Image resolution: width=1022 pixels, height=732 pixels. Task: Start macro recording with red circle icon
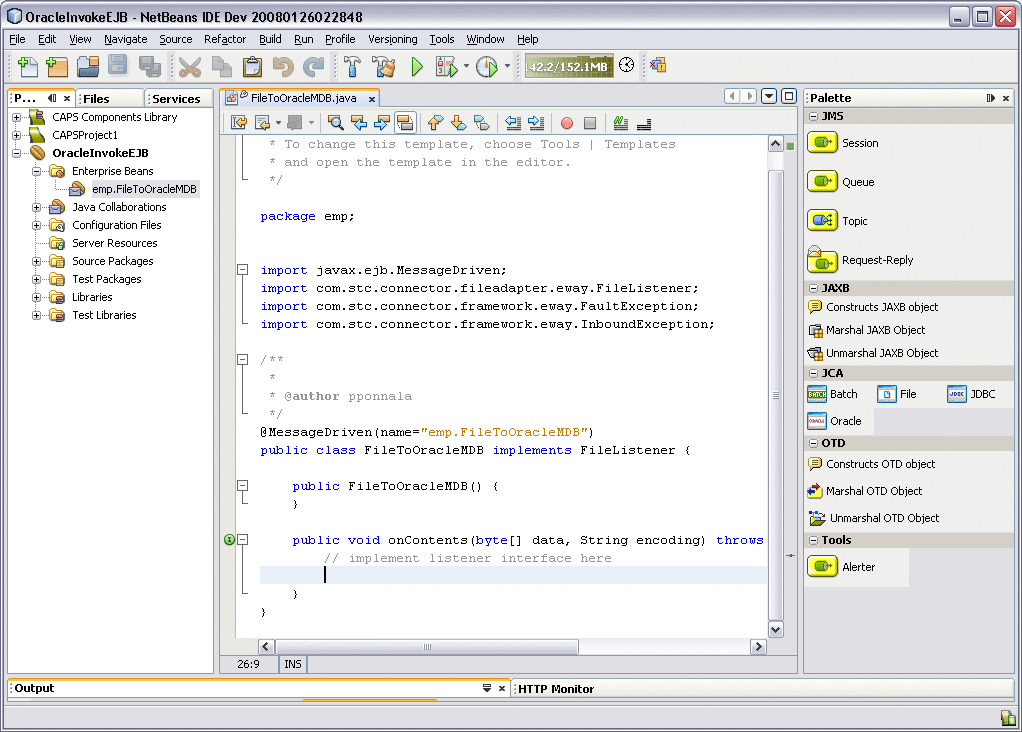(567, 123)
